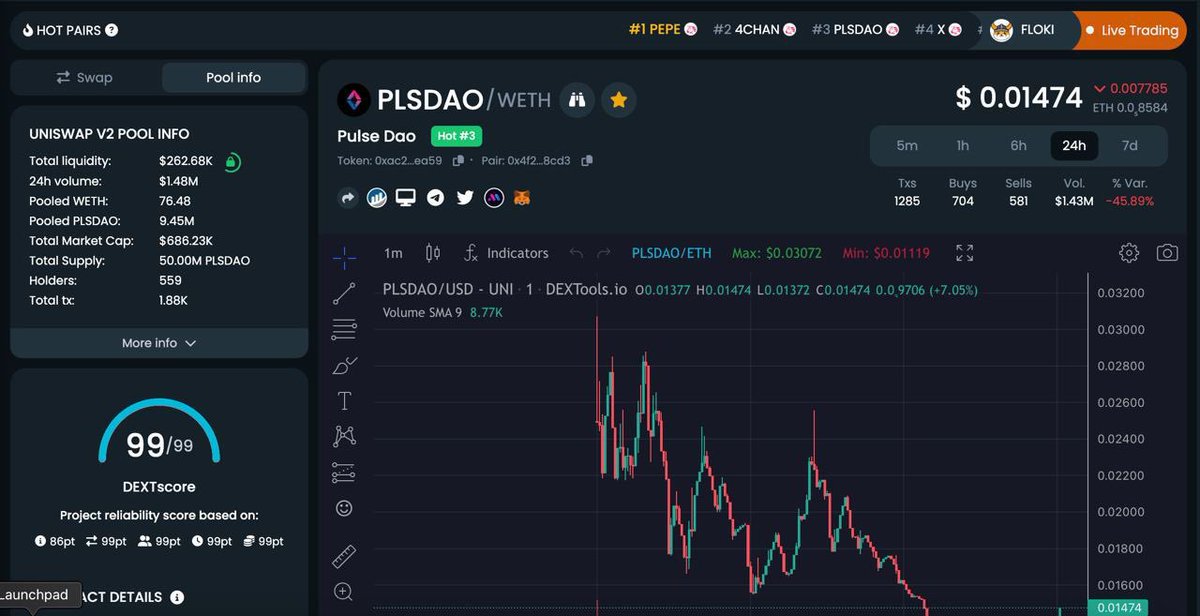Open the 1m chart interval dropdown
The width and height of the screenshot is (1200, 616).
tap(394, 253)
